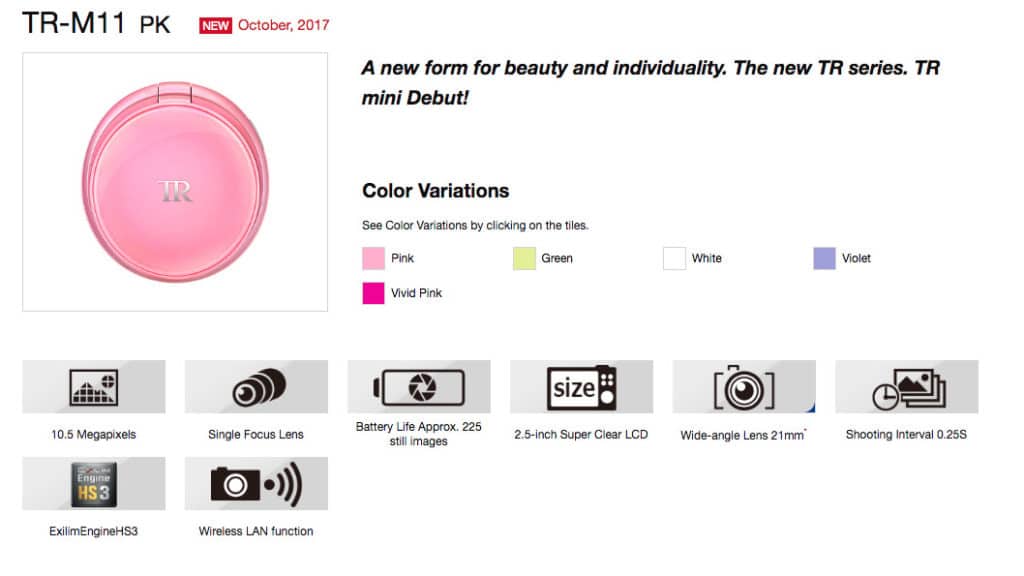Select the camera icon showing wireless waves
The width and height of the screenshot is (1024, 576).
256,483
